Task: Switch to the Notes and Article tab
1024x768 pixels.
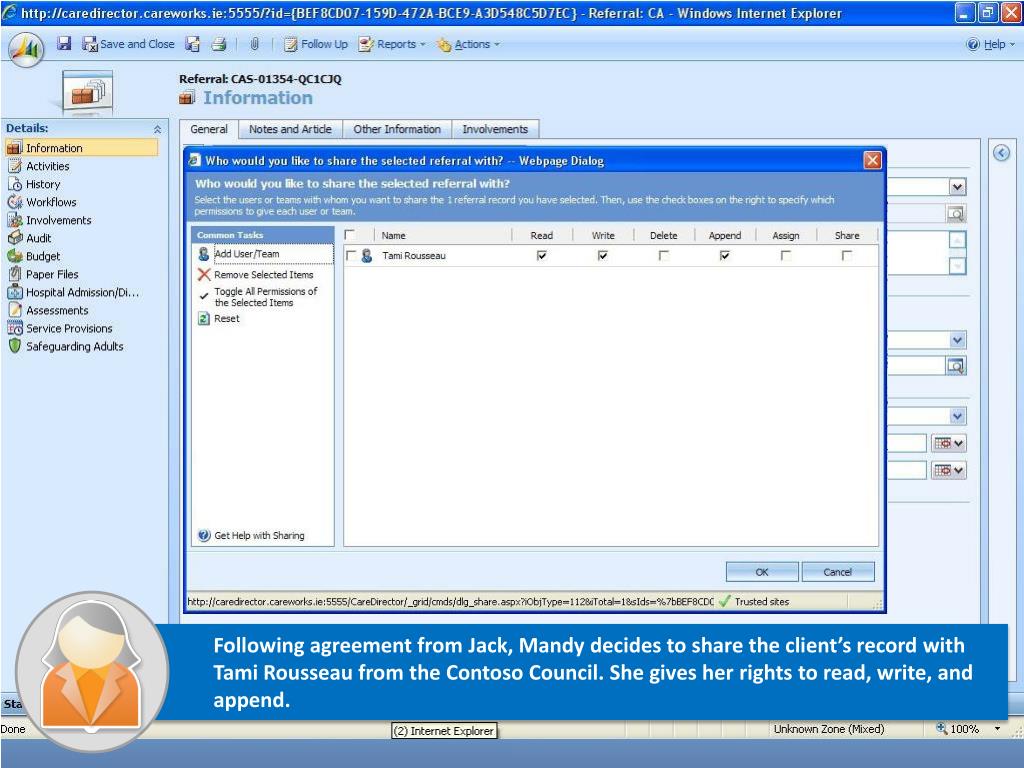Action: point(290,129)
